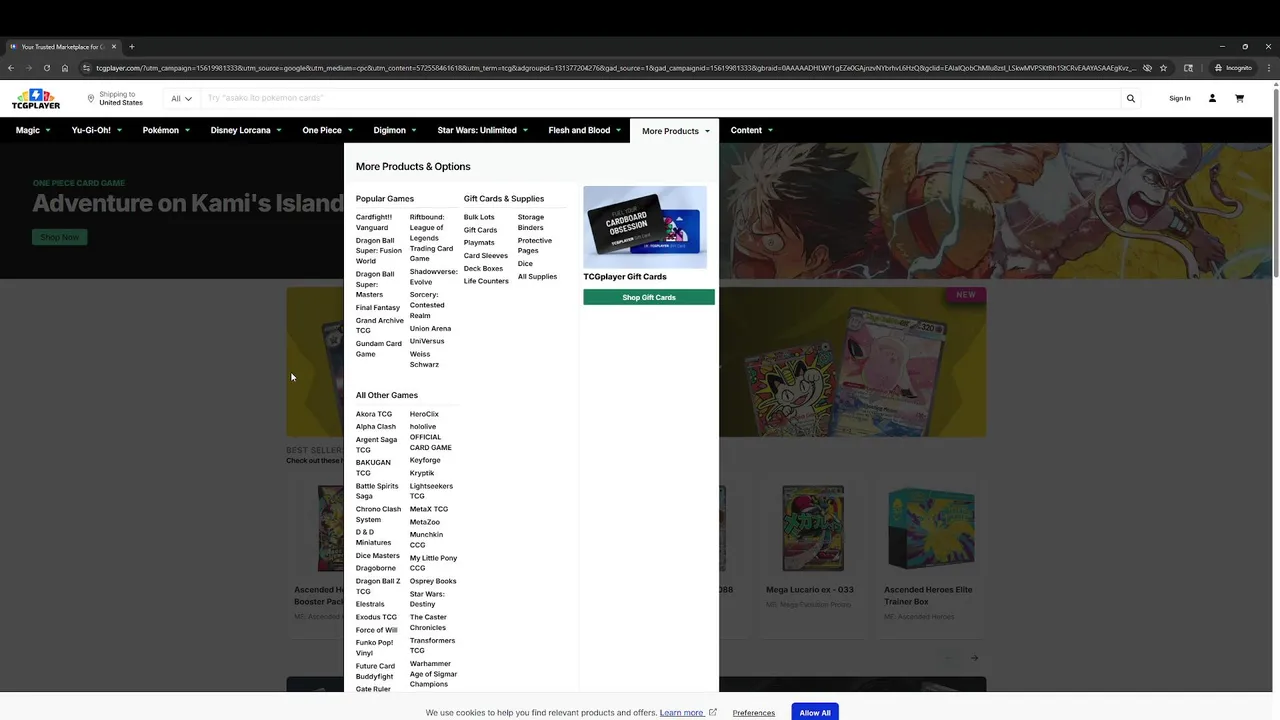Open the shopping cart icon
Screen dimensions: 1280x720
pos(1239,98)
